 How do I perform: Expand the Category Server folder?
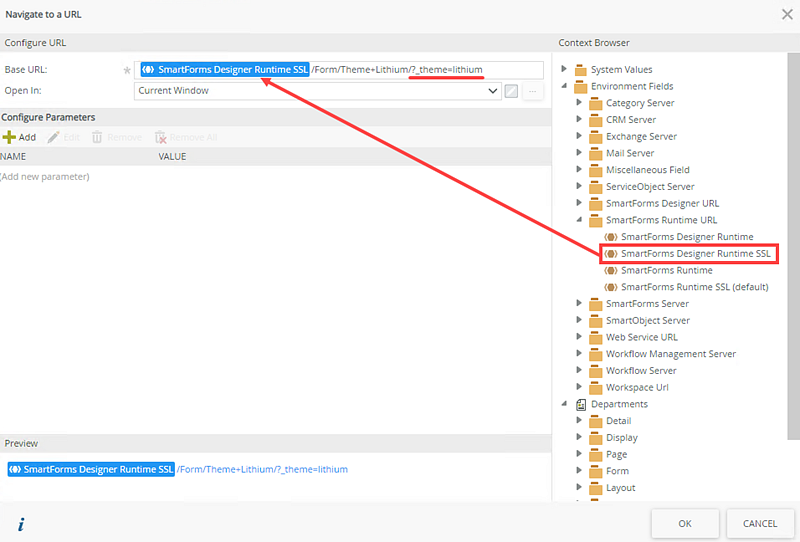click(x=580, y=103)
